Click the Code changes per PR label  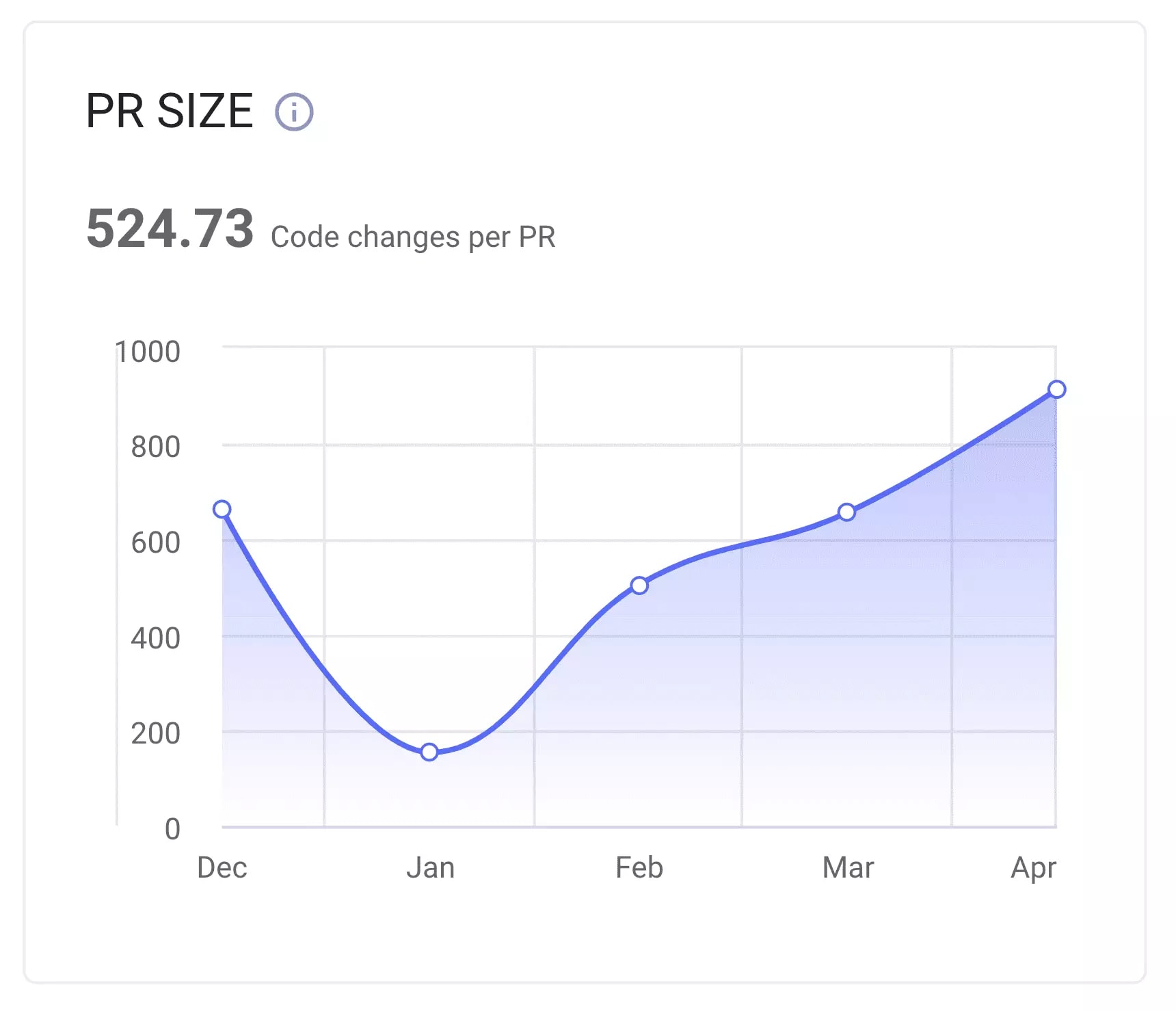point(413,237)
